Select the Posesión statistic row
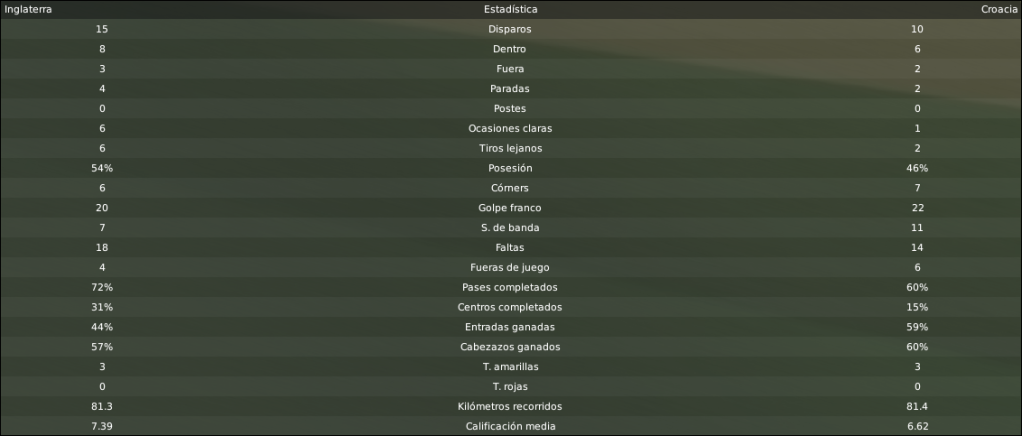 tap(511, 168)
